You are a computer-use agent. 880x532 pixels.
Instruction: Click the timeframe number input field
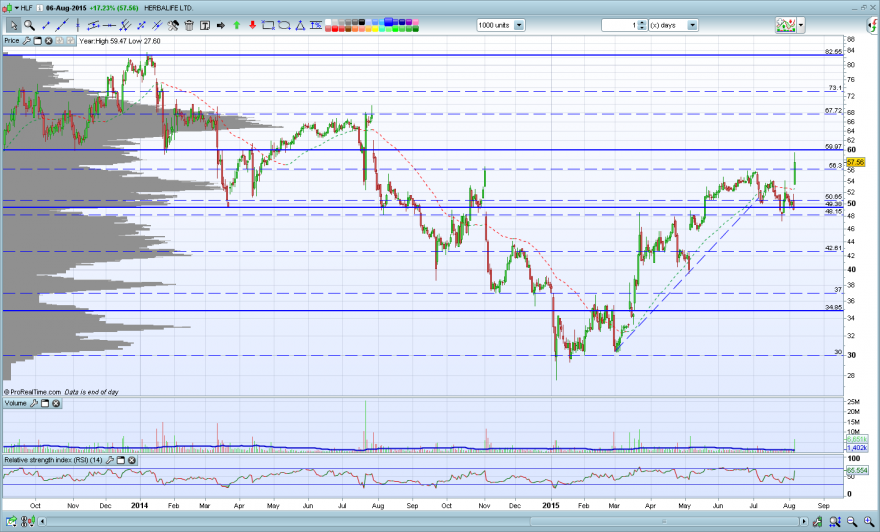pos(620,25)
